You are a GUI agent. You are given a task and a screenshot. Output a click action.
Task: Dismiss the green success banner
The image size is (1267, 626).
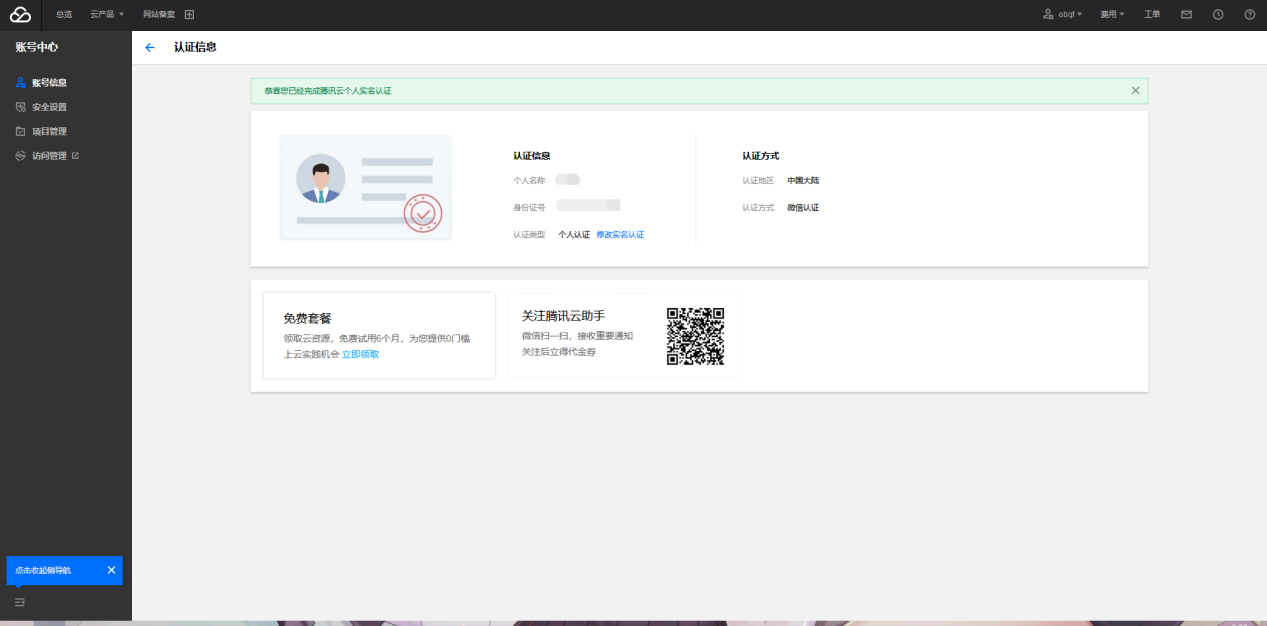[1135, 90]
